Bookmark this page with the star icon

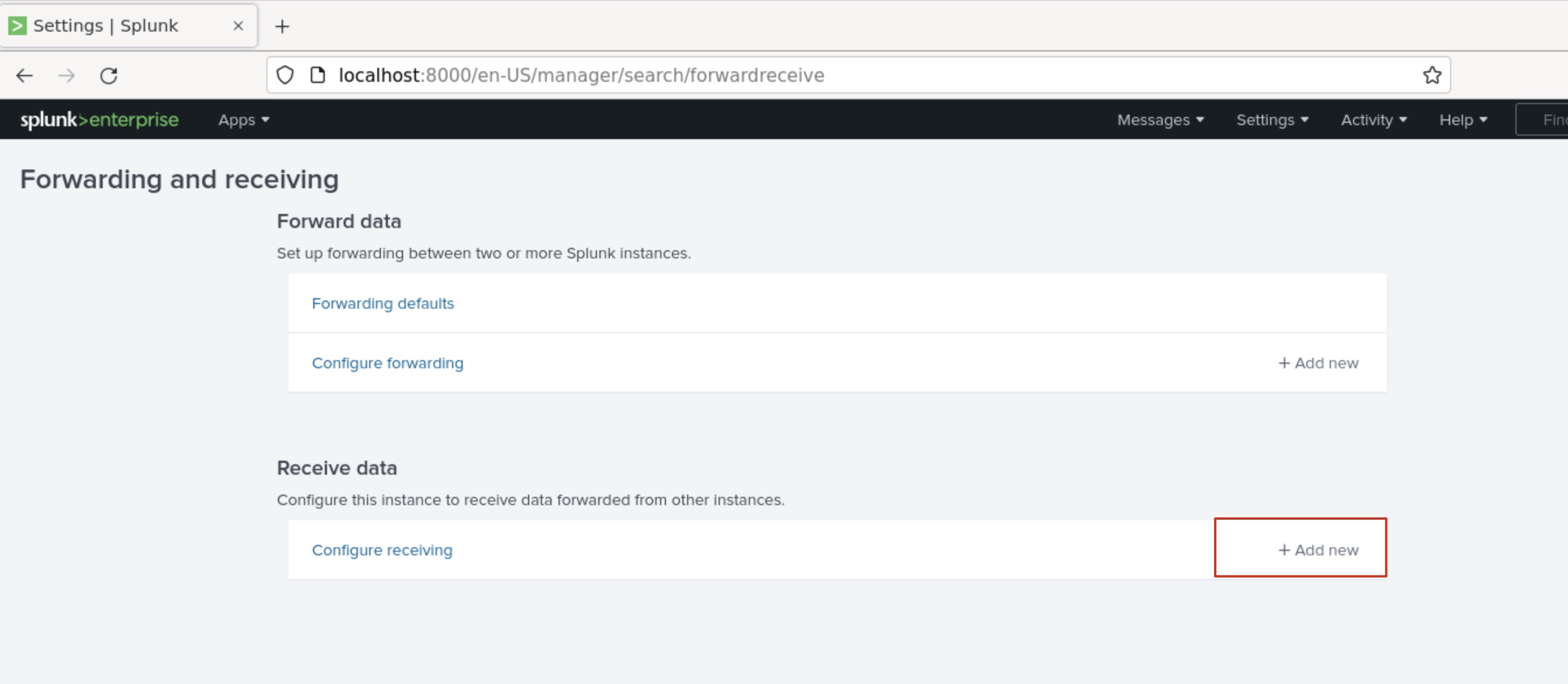pyautogui.click(x=1432, y=75)
